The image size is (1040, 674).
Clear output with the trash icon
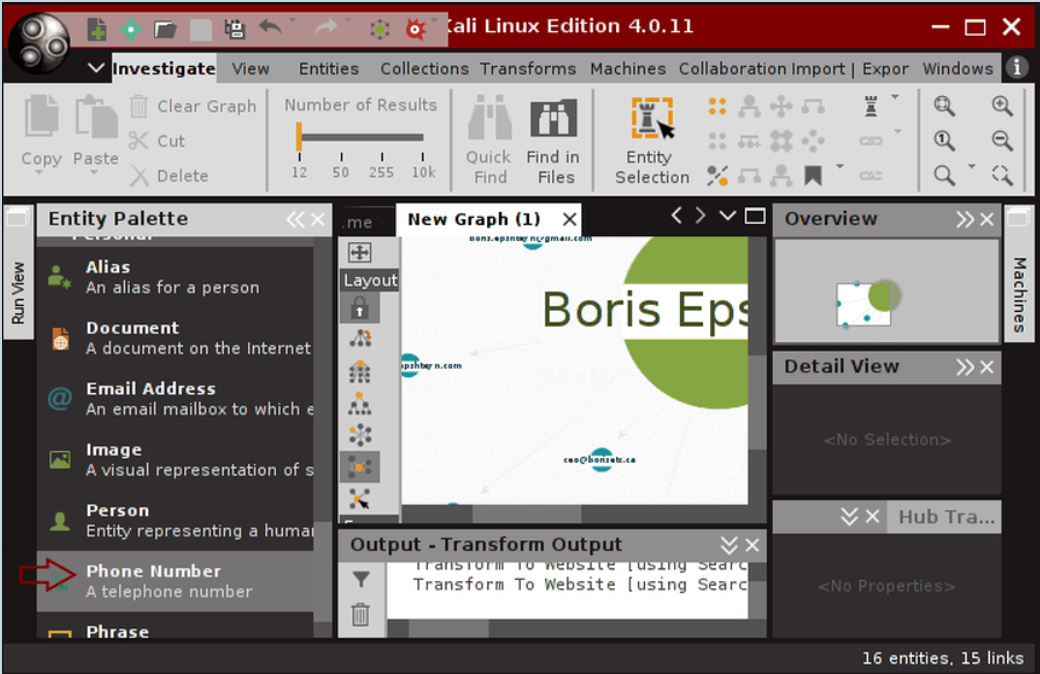(360, 614)
